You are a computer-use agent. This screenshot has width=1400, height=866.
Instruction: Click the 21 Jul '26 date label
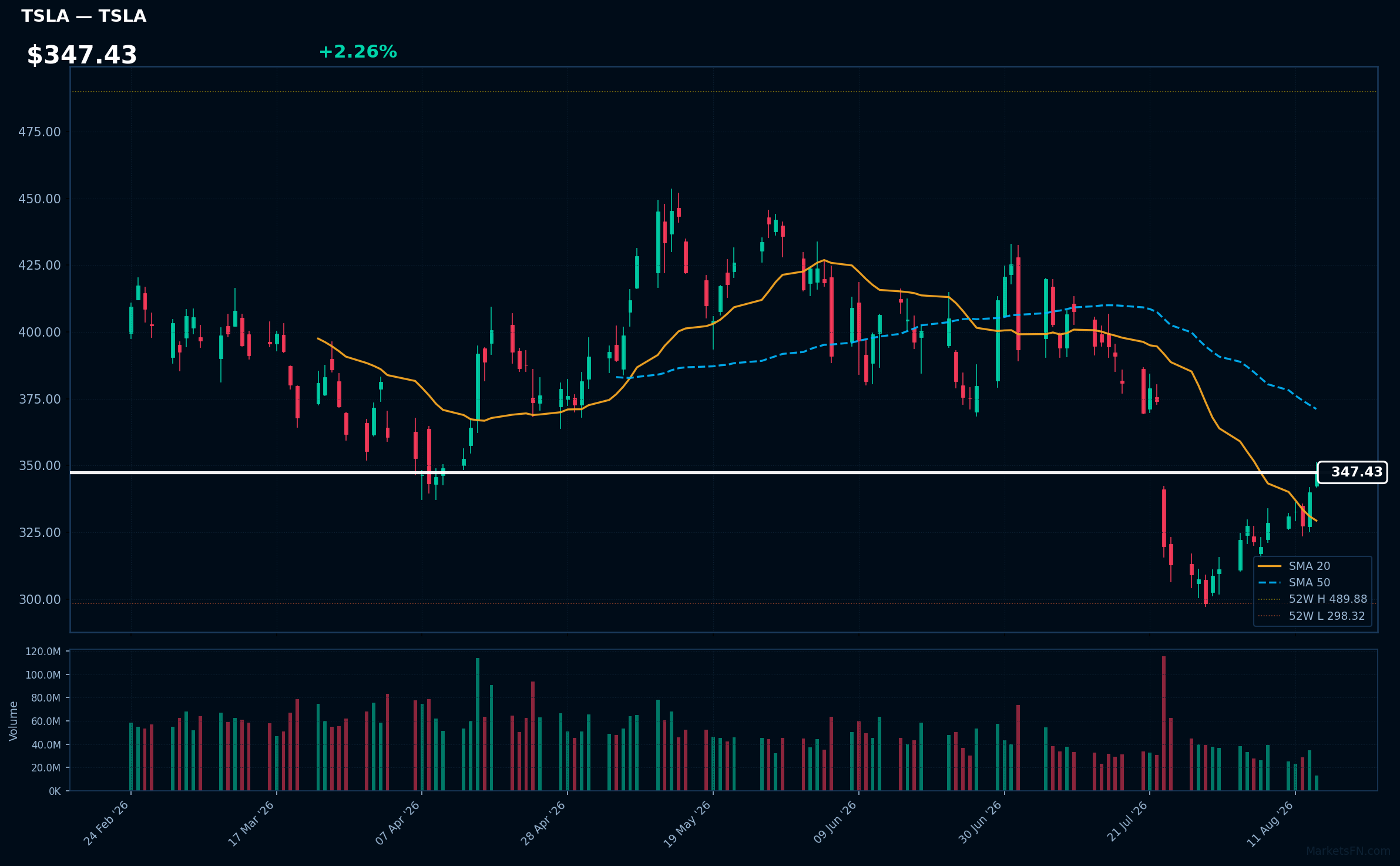tap(1127, 821)
